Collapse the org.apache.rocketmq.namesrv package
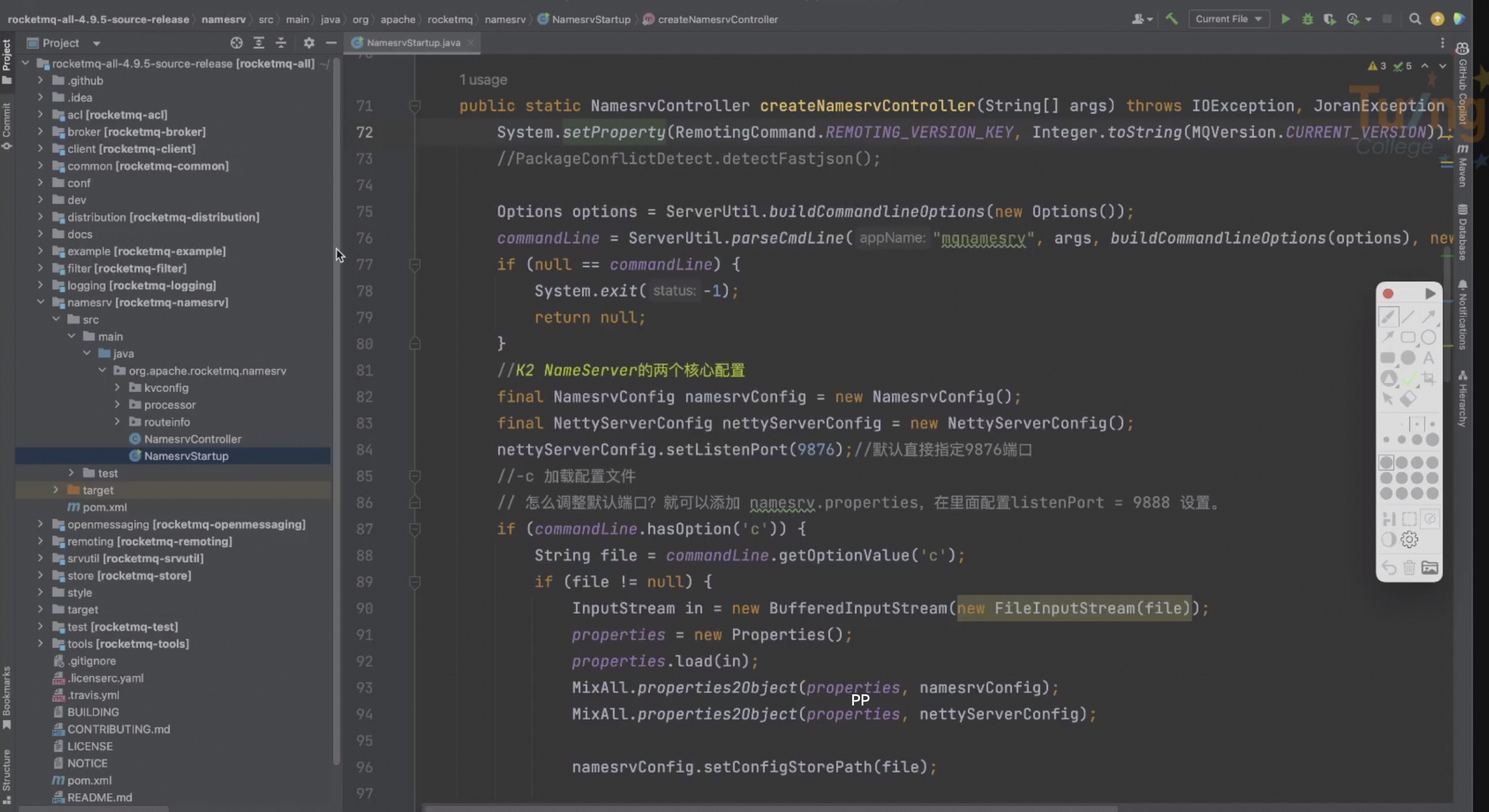The width and height of the screenshot is (1489, 812). [x=102, y=370]
